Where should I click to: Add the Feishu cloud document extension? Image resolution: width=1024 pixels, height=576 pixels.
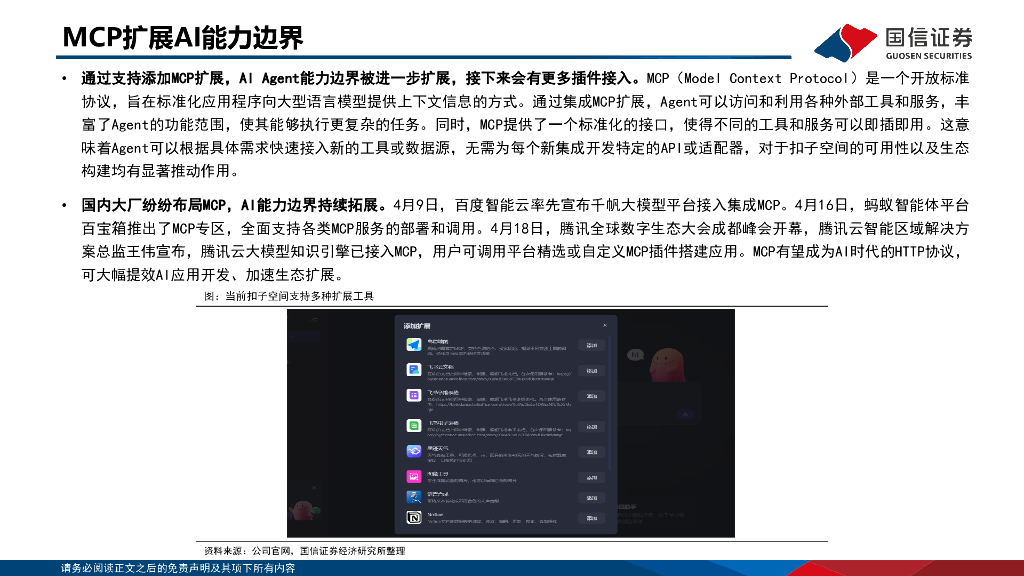(x=592, y=371)
